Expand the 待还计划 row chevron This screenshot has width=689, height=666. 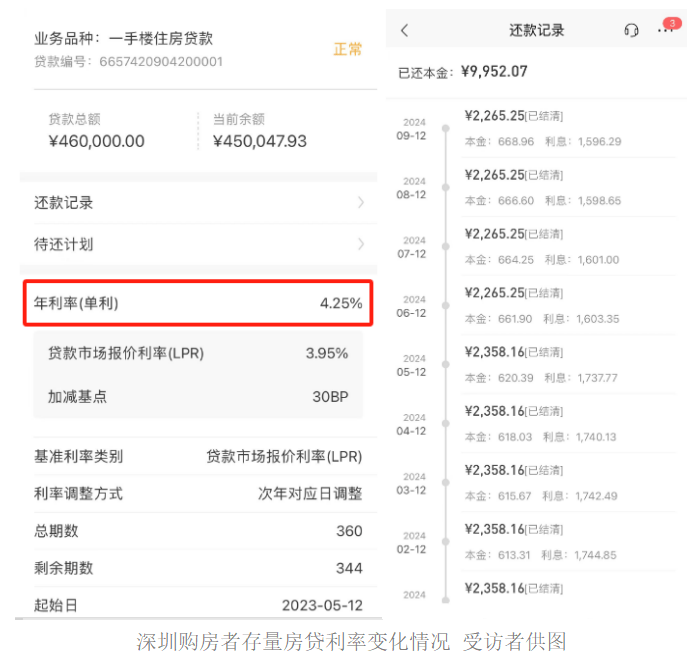coord(360,244)
